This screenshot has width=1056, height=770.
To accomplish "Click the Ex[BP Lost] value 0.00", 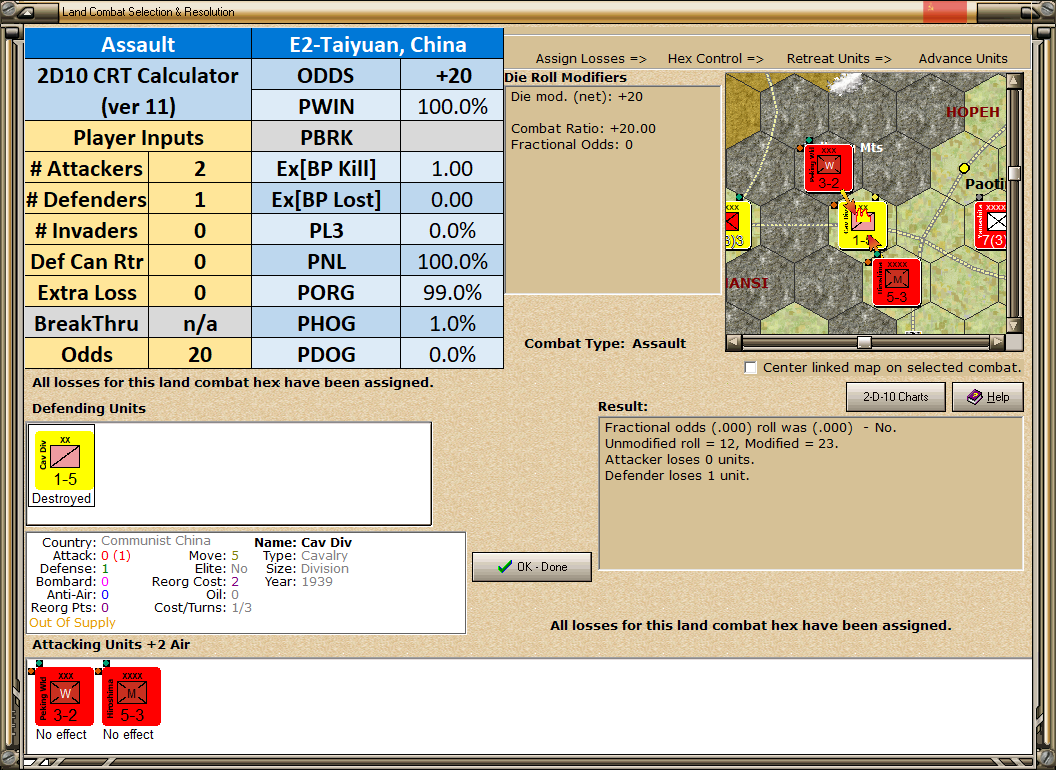I will click(x=452, y=199).
